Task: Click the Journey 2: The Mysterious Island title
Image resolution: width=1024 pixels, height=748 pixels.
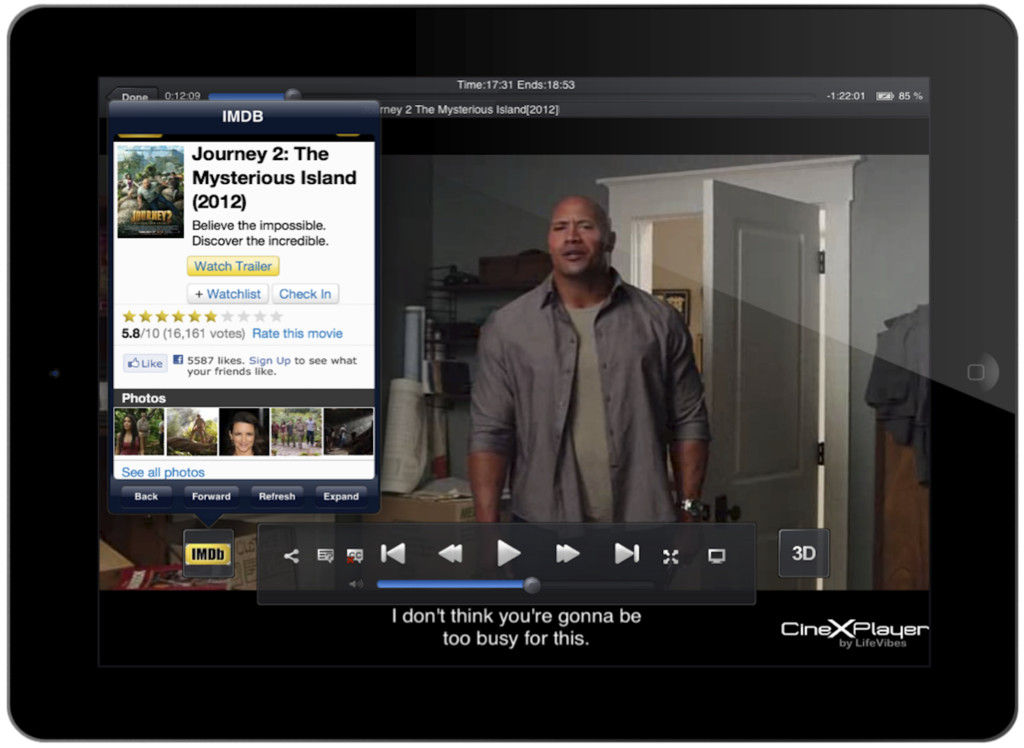Action: click(x=274, y=178)
